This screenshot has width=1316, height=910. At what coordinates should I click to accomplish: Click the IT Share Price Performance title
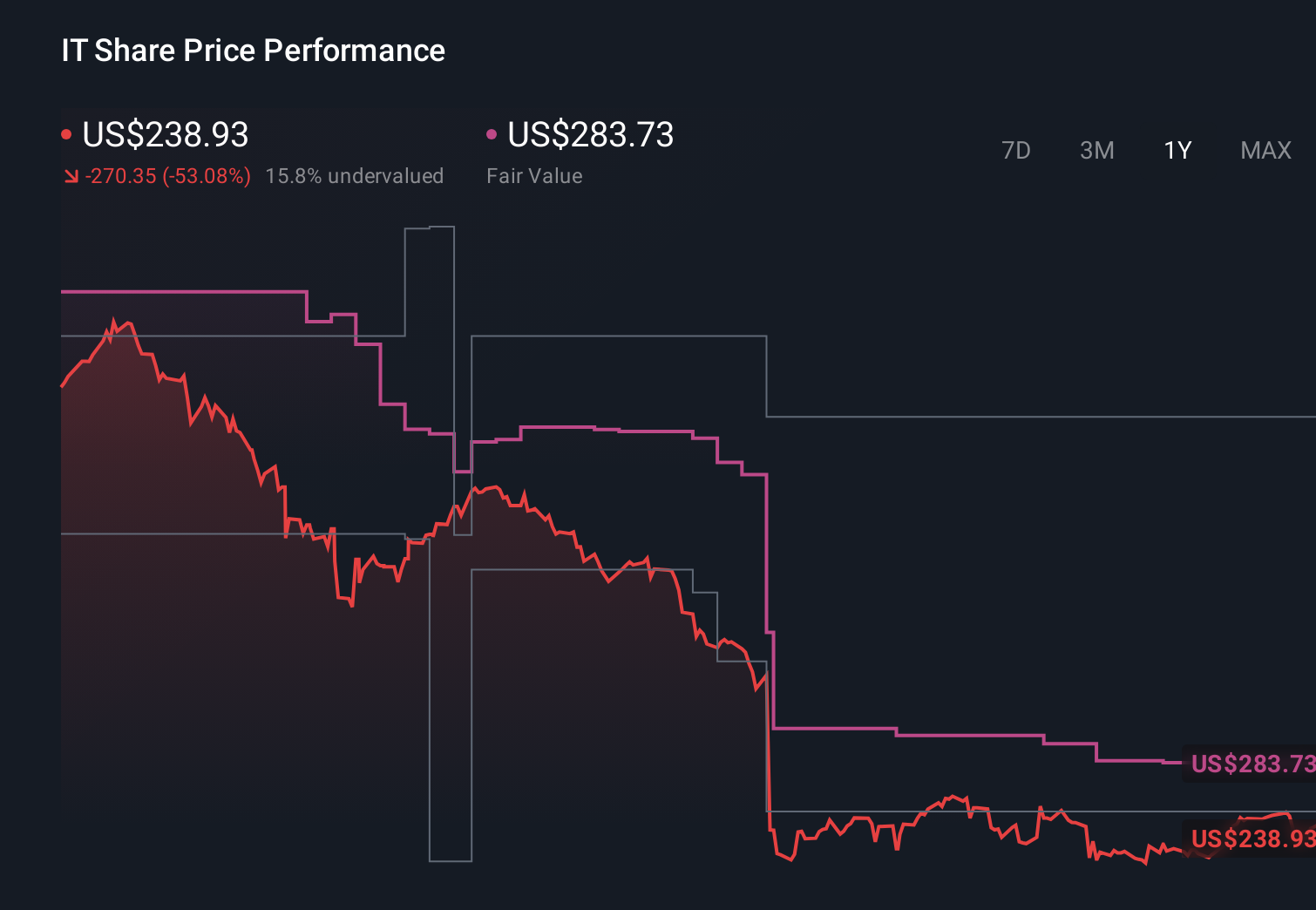point(252,50)
